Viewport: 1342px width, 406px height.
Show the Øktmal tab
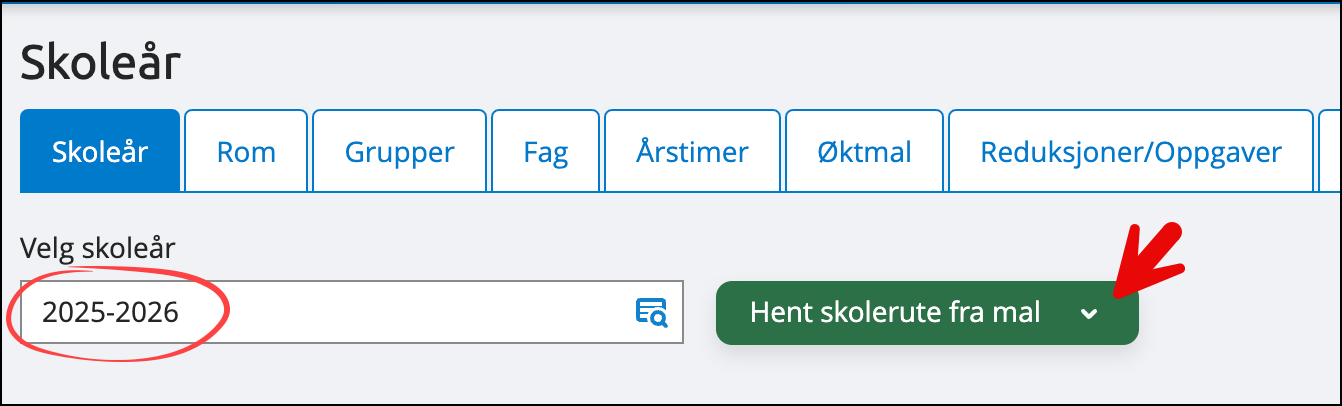click(x=865, y=152)
